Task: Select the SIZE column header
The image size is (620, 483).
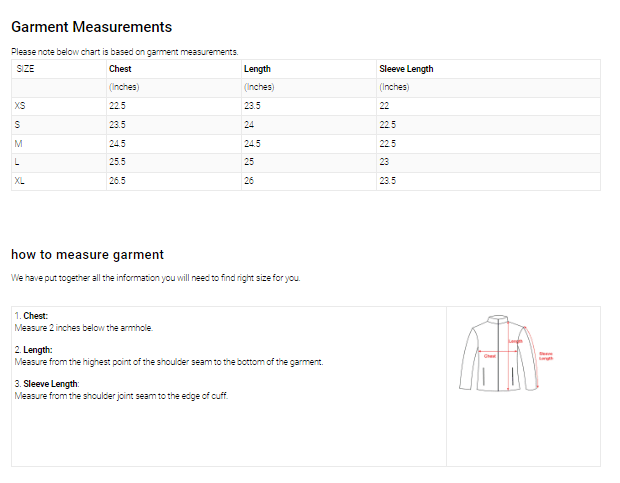Action: 26,69
